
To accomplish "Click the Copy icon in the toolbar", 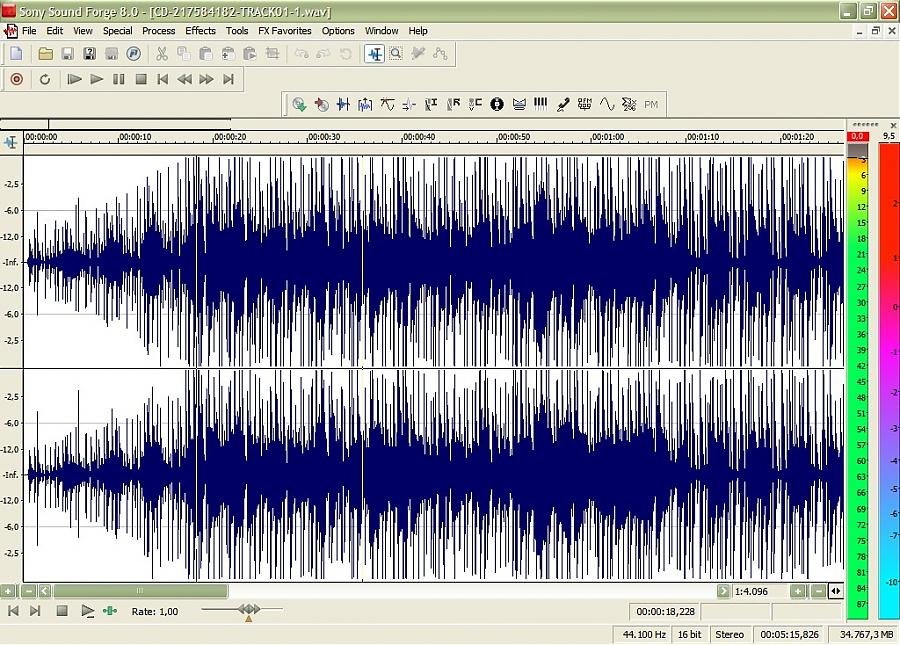I will pos(184,54).
